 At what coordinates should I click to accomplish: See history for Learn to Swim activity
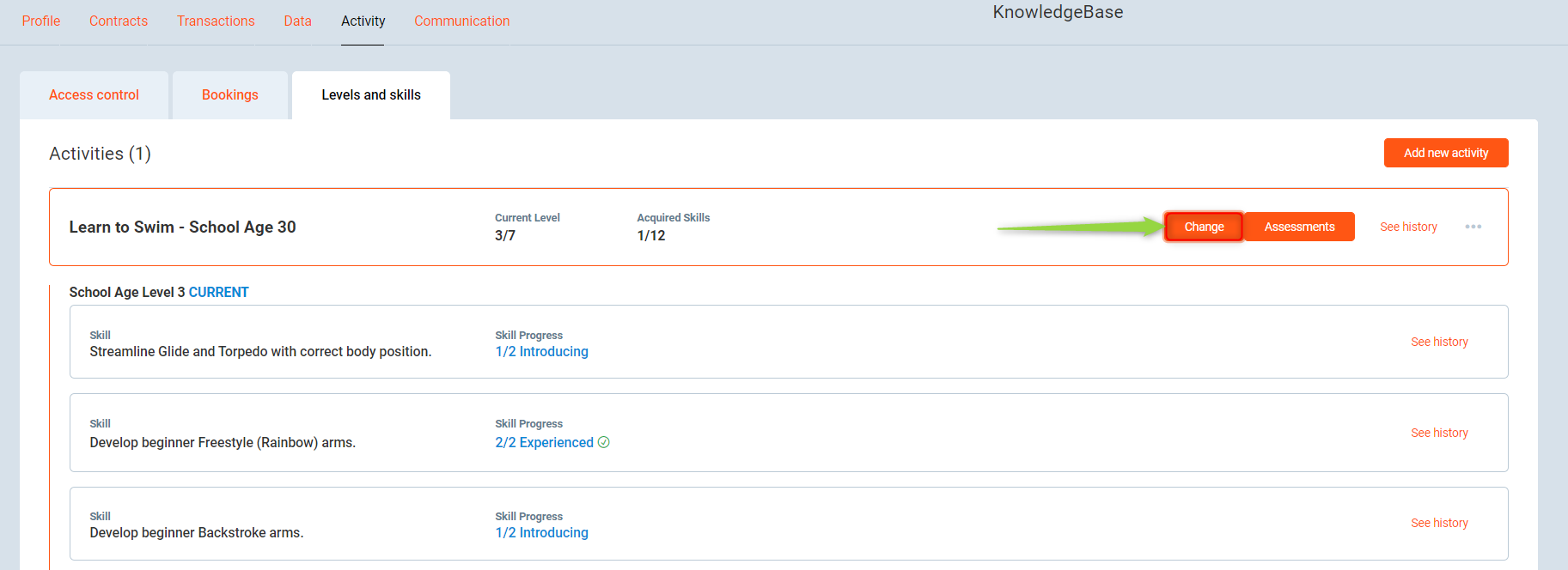[x=1407, y=227]
